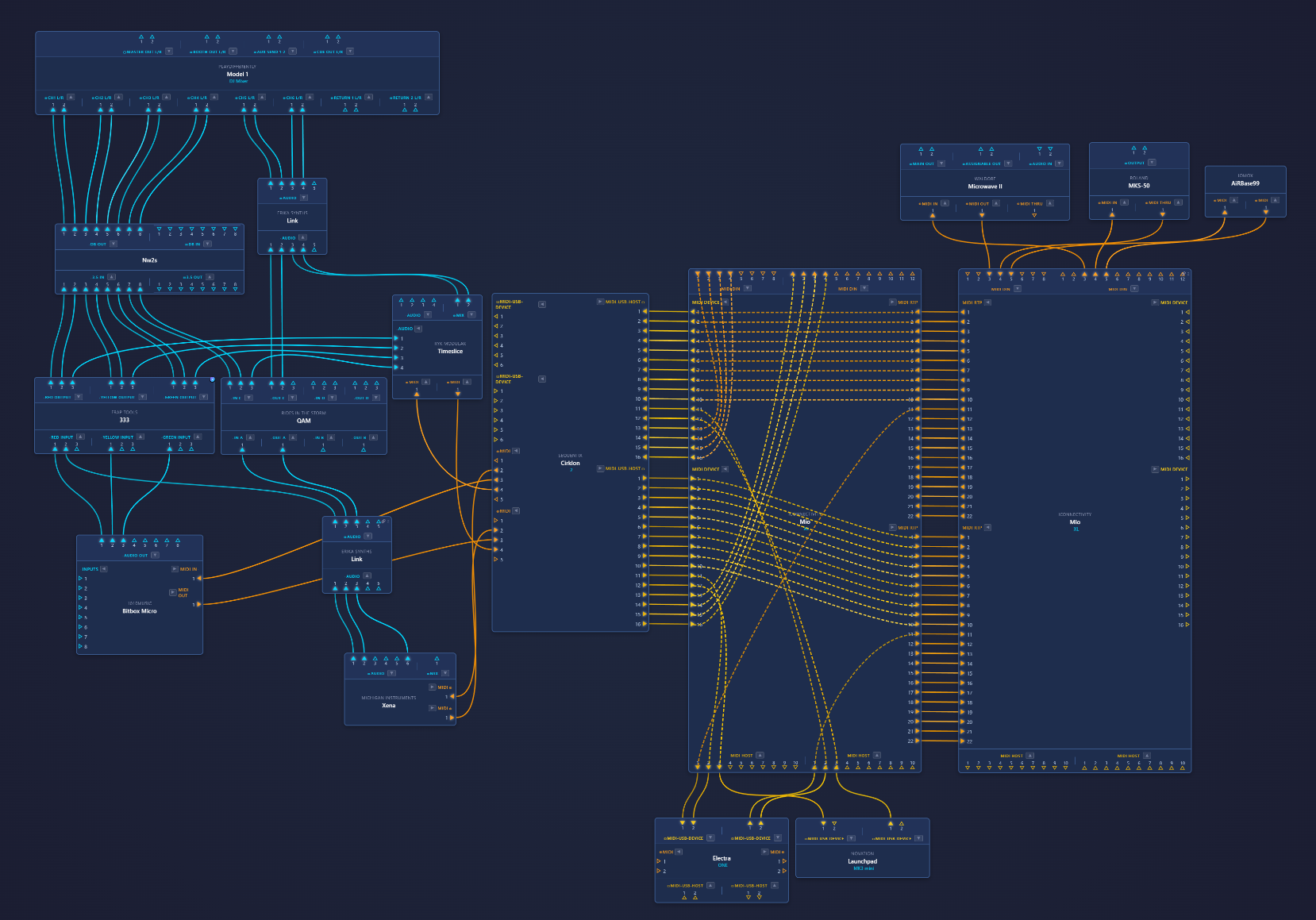Click QAM OUT B port 1
Screen dimensions: 1316x920
[x=364, y=449]
